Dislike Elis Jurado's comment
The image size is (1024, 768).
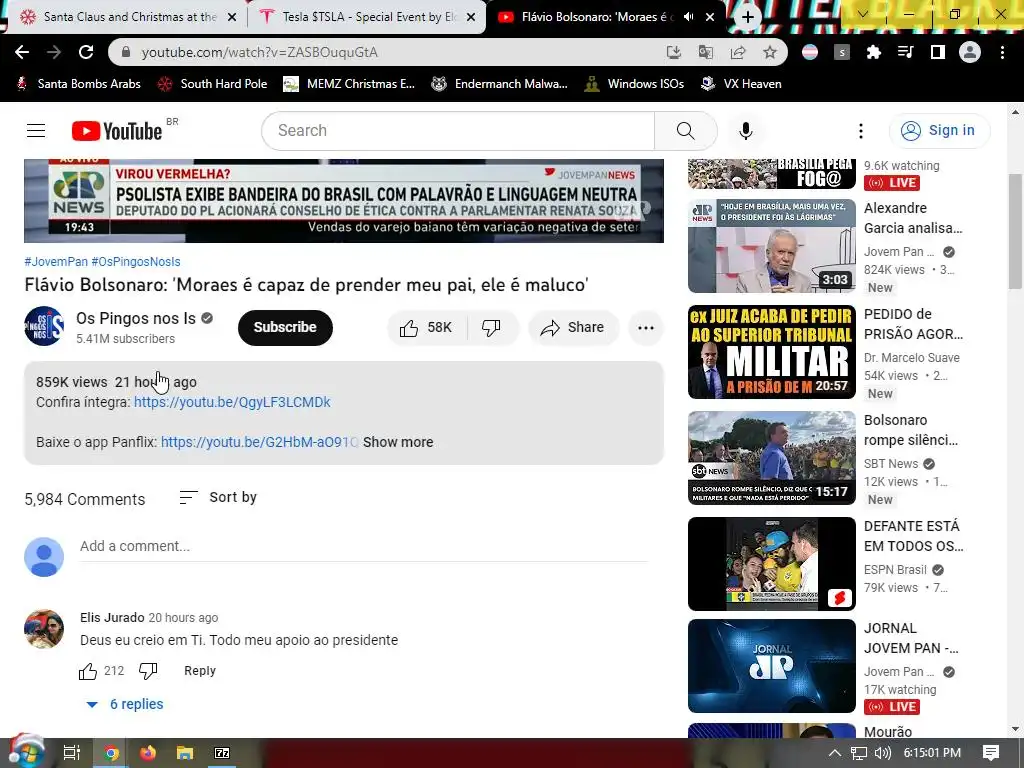(x=148, y=671)
